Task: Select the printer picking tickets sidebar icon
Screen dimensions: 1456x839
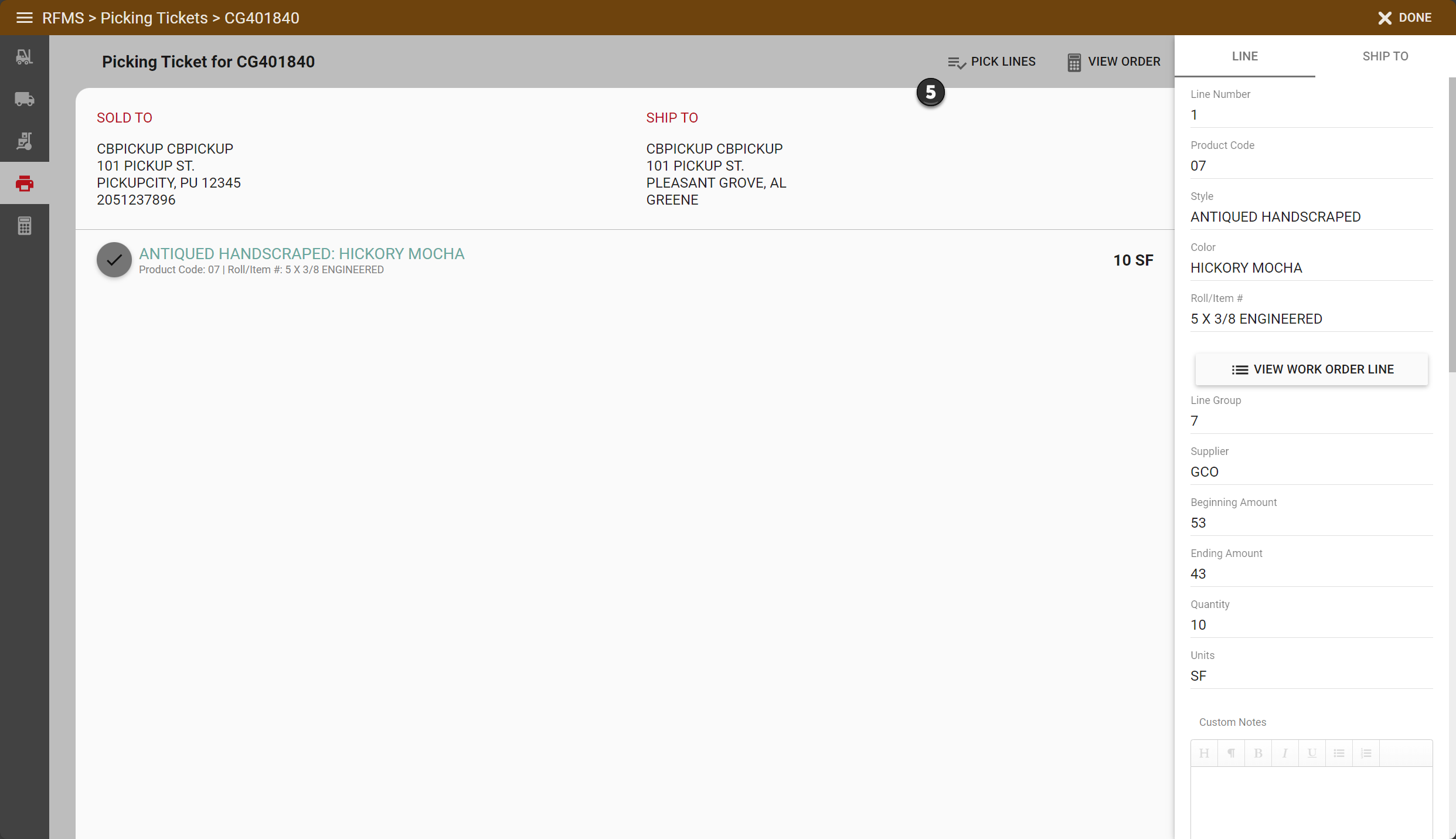Action: click(24, 184)
